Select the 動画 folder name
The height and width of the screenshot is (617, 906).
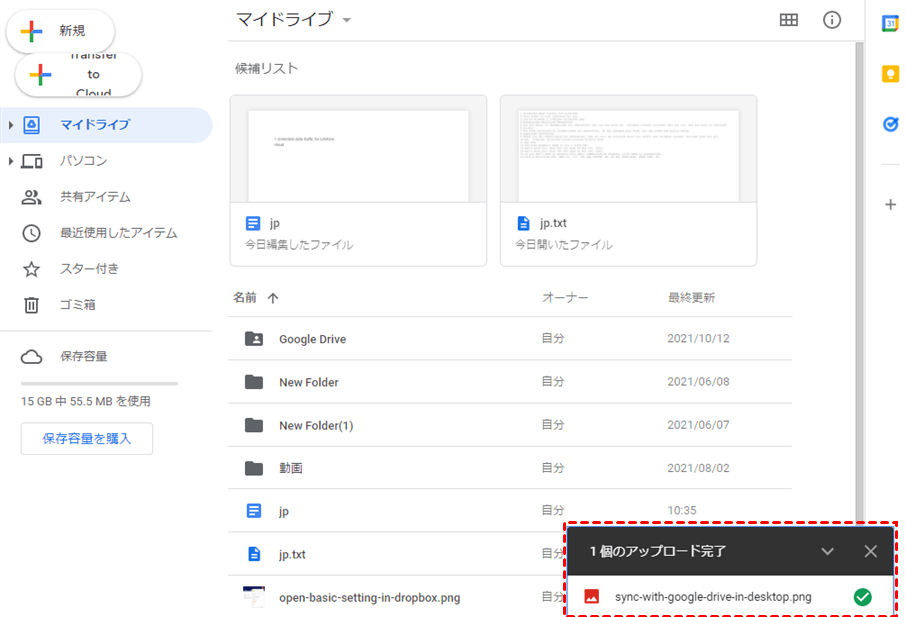(x=291, y=468)
